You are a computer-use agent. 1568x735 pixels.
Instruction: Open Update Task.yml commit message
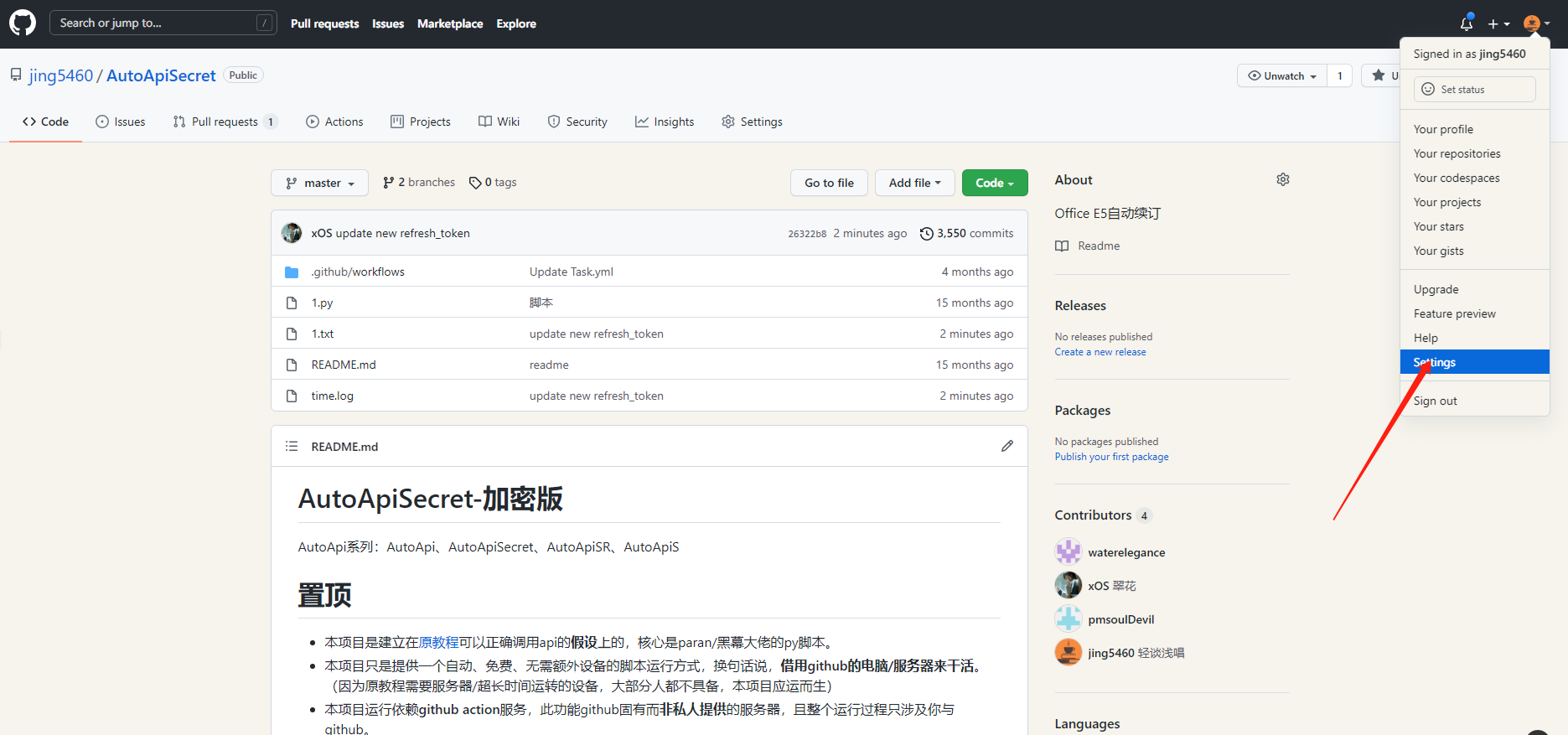[x=572, y=272]
